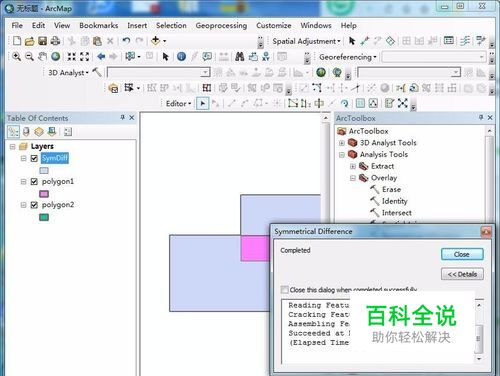Open the Bookmarks menu

click(99, 25)
